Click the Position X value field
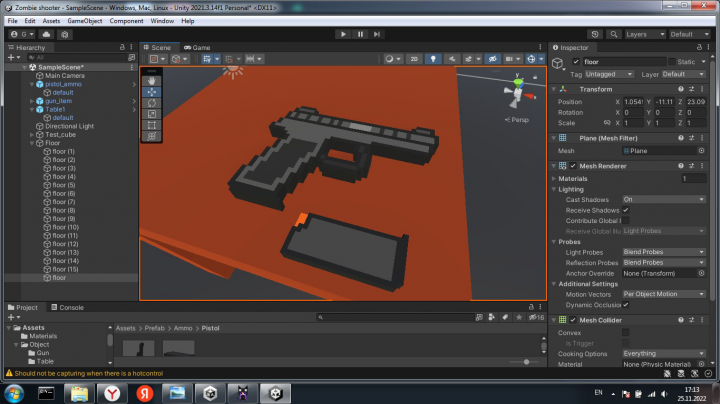 tap(633, 102)
